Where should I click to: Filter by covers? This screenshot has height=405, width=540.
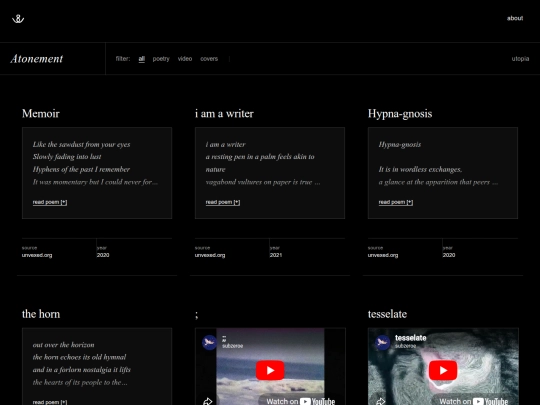(209, 59)
